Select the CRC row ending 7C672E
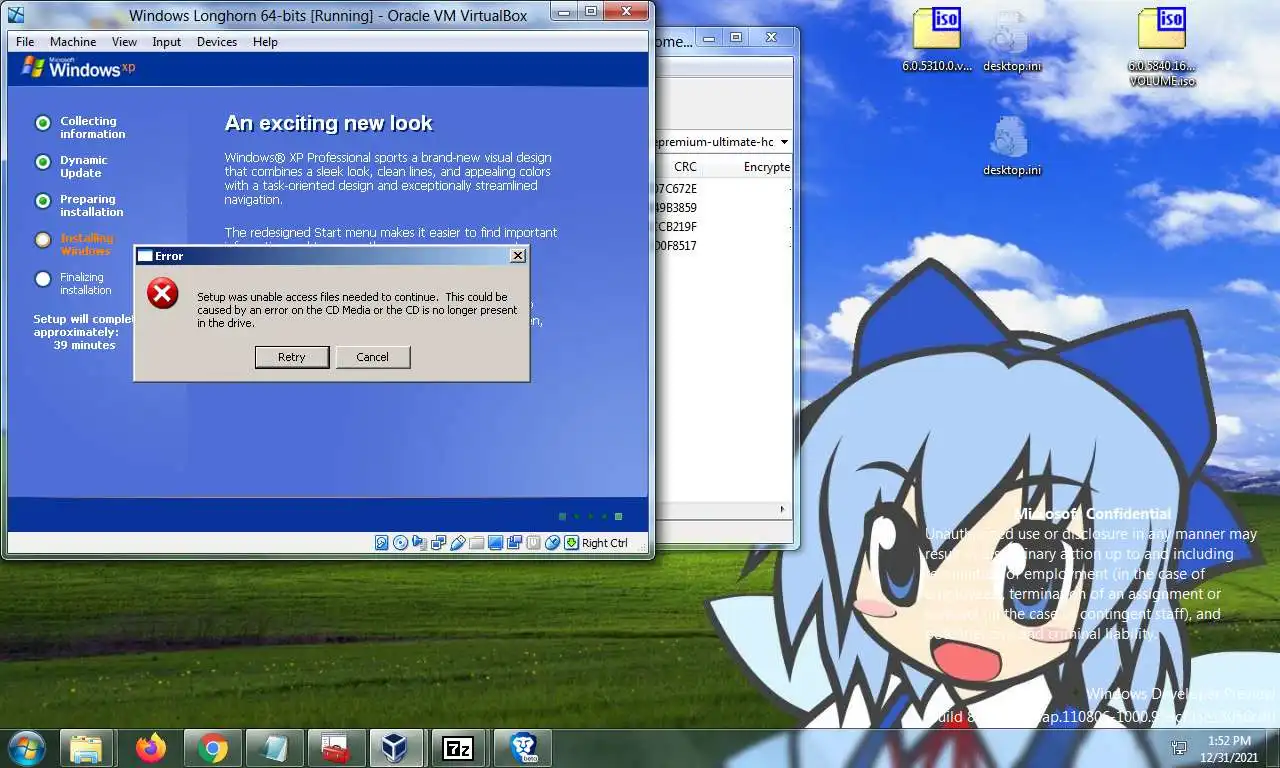 (x=722, y=189)
